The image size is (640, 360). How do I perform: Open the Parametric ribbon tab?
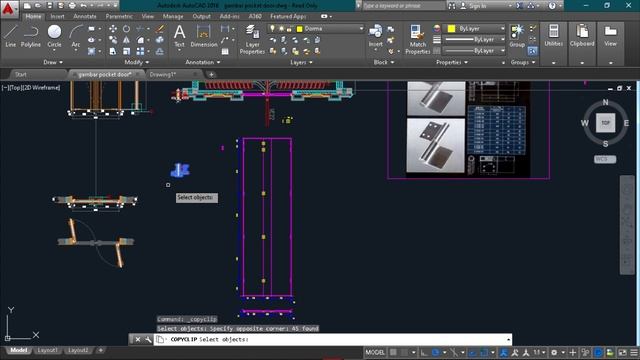point(119,16)
